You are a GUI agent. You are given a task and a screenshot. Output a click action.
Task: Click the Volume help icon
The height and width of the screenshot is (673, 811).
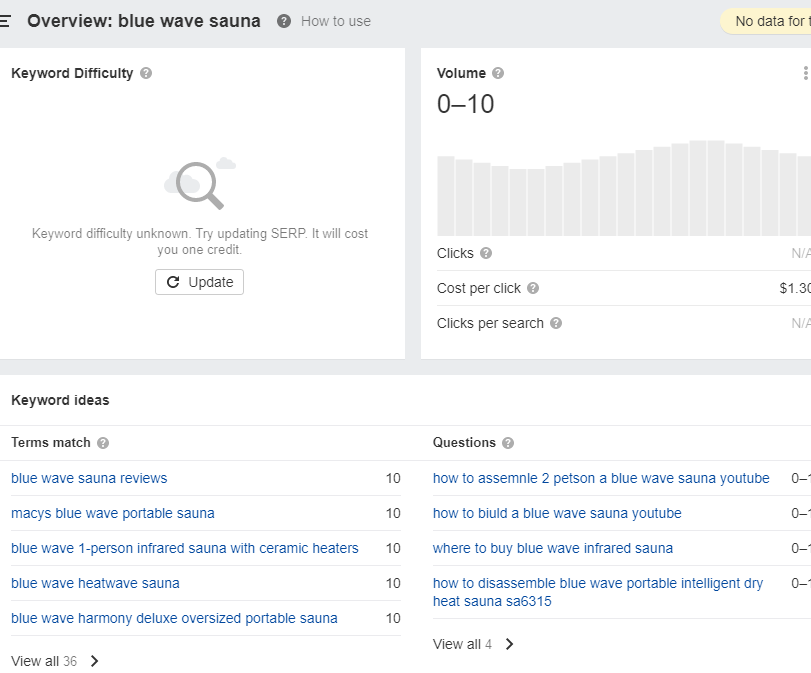pyautogui.click(x=498, y=73)
